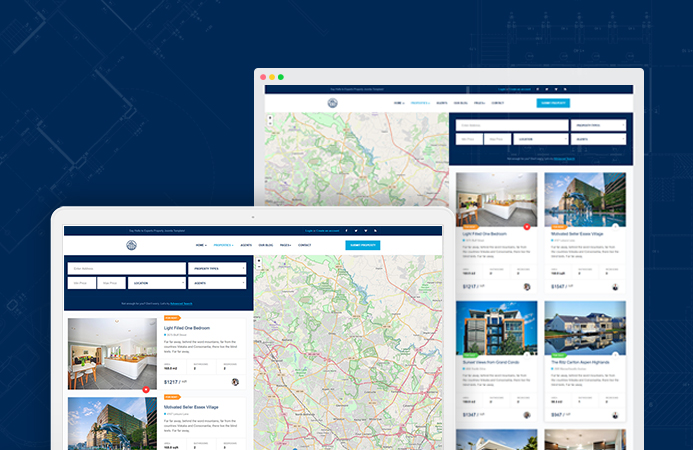This screenshot has width=693, height=450.
Task: Open the Agents dropdown in front window
Action: click(217, 283)
